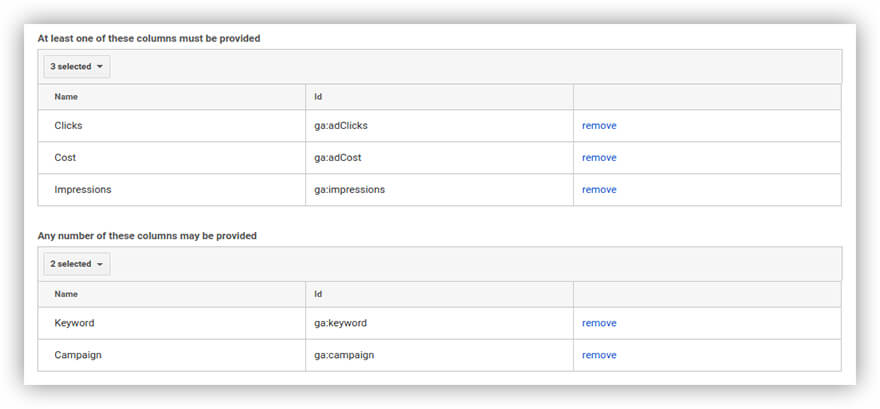
Task: Expand the "2 selected" columns dropdown
Action: click(76, 264)
